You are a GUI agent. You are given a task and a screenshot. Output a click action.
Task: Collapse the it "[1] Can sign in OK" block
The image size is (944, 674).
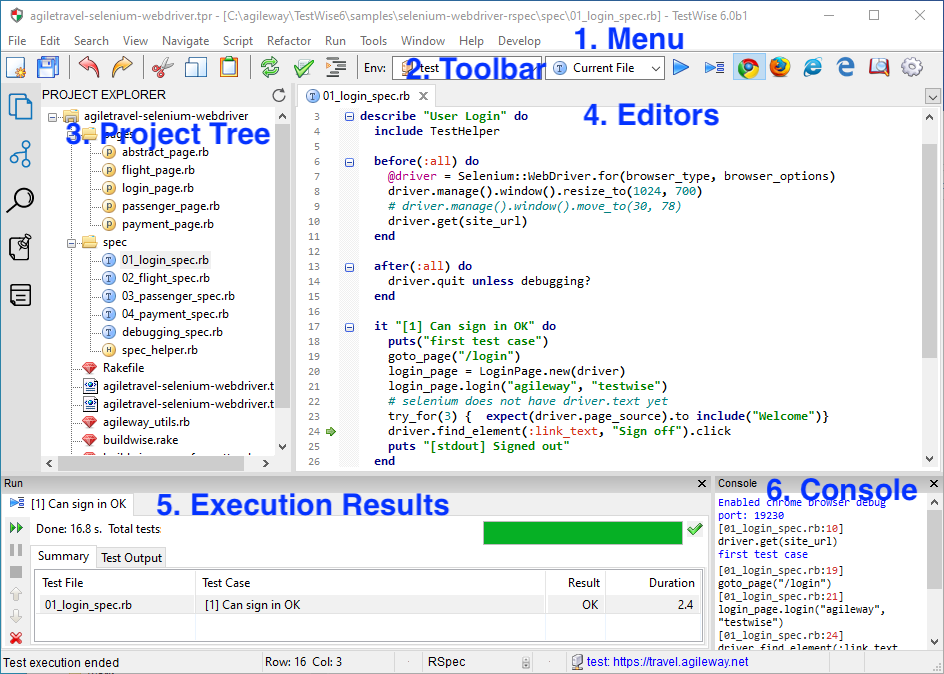349,327
